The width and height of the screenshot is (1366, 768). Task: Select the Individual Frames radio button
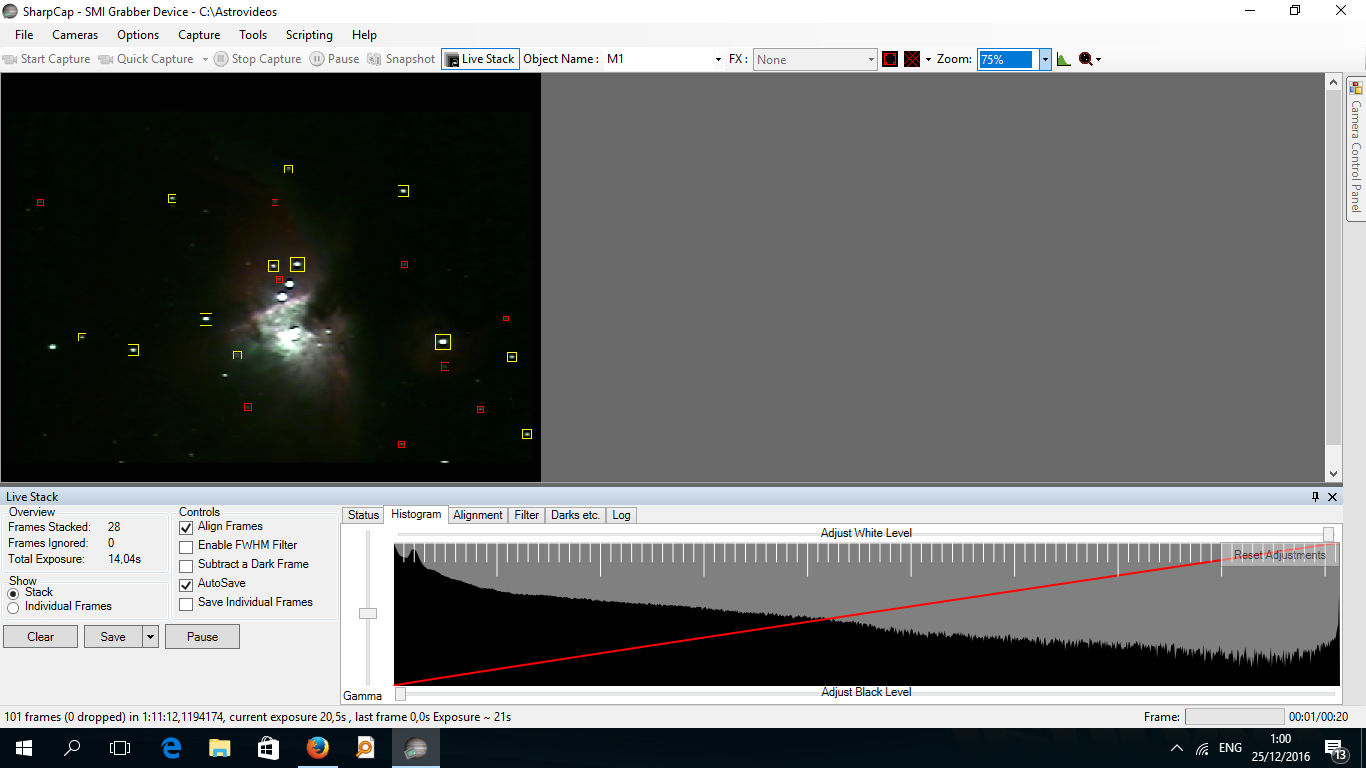(x=13, y=607)
